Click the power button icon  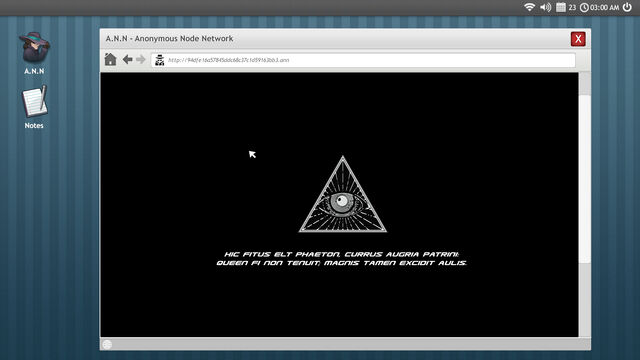(x=627, y=7)
